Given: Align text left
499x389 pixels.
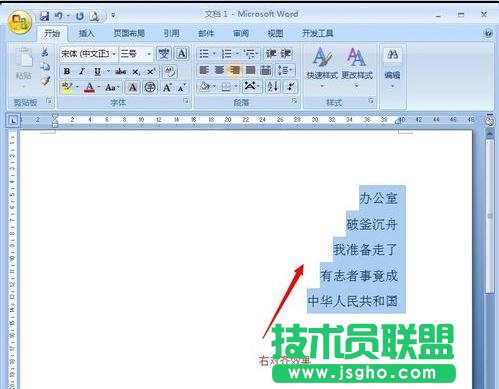Looking at the screenshot, I should [x=204, y=70].
